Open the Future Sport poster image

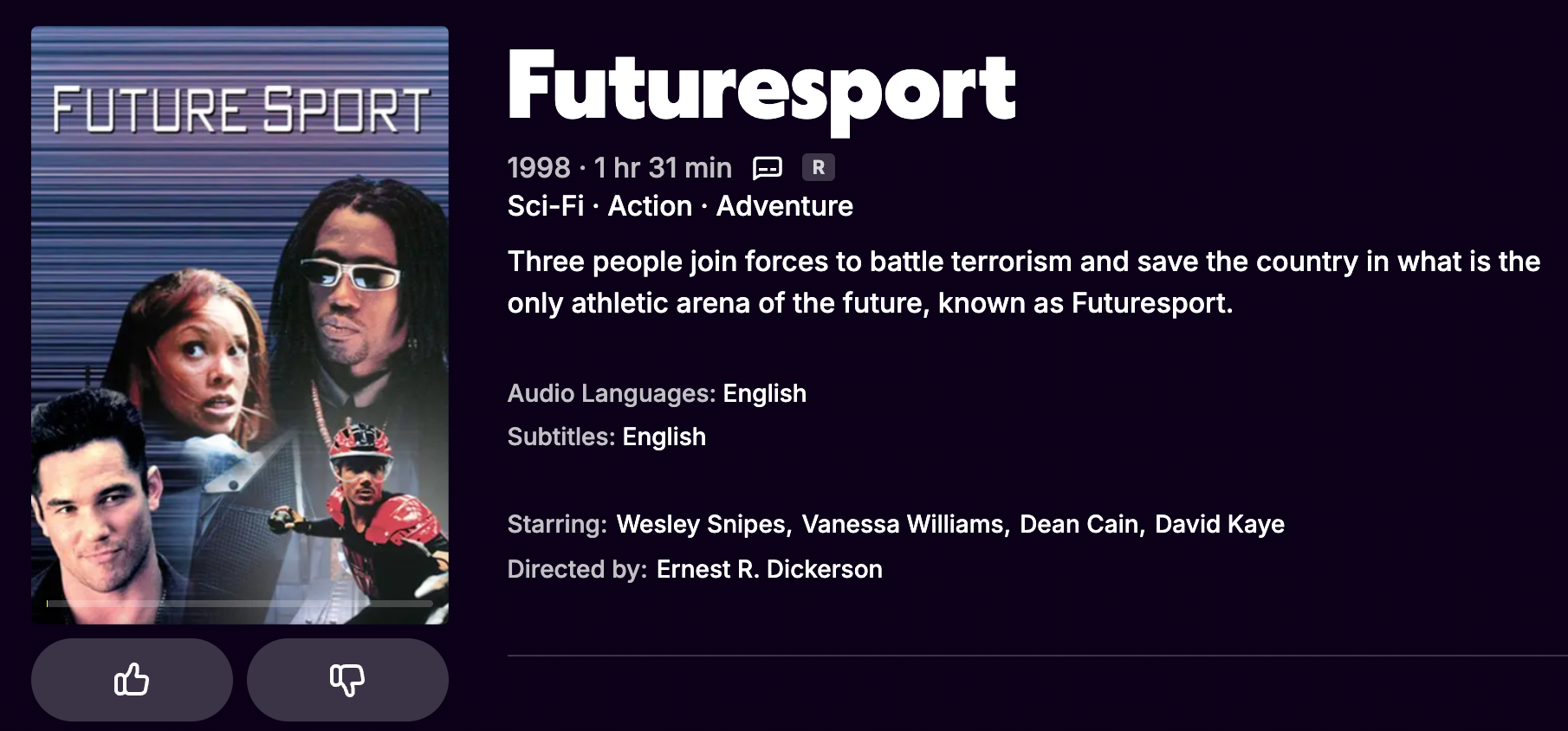point(240,325)
